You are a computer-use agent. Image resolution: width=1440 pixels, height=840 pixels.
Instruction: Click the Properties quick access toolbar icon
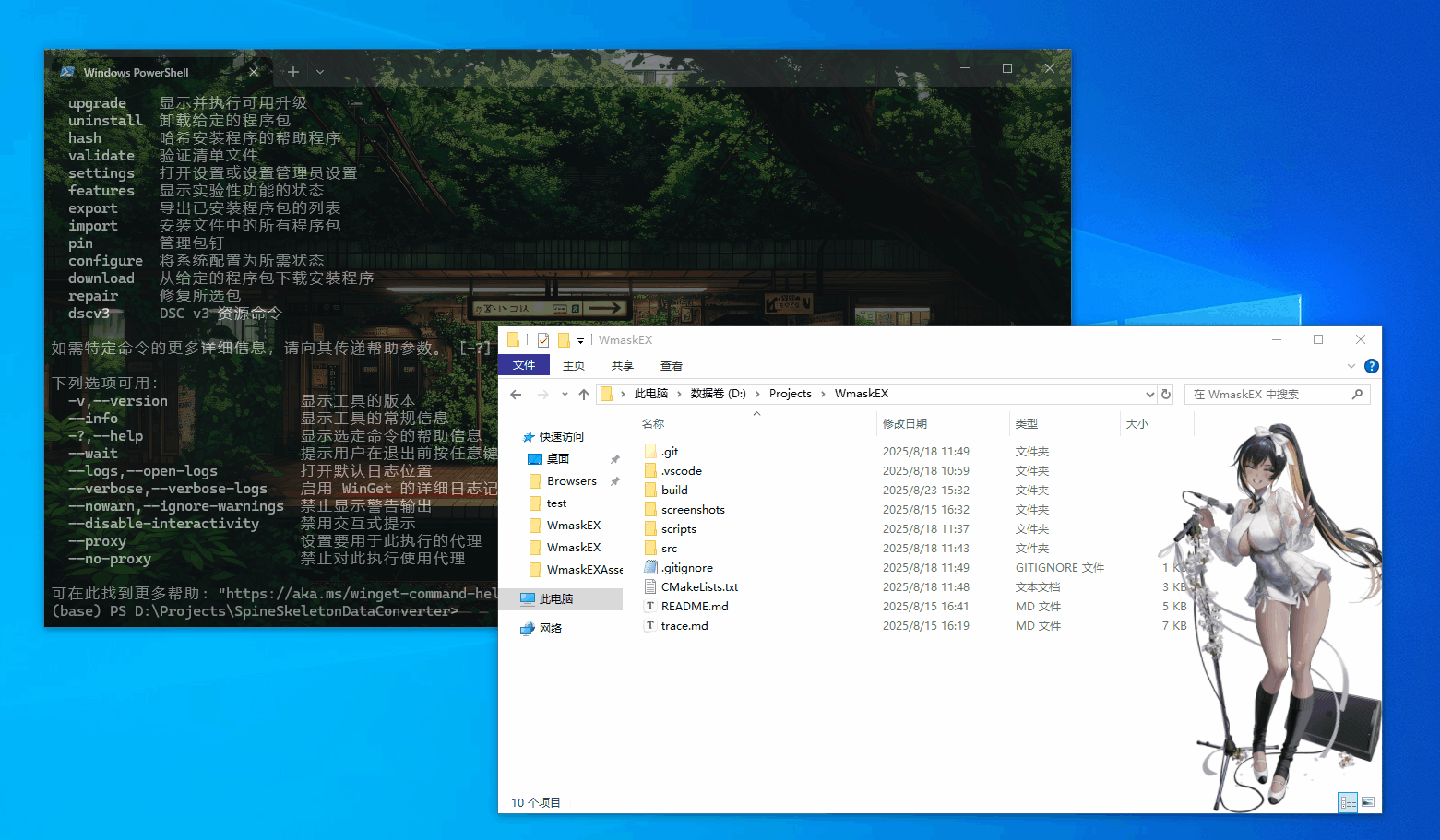pyautogui.click(x=543, y=340)
